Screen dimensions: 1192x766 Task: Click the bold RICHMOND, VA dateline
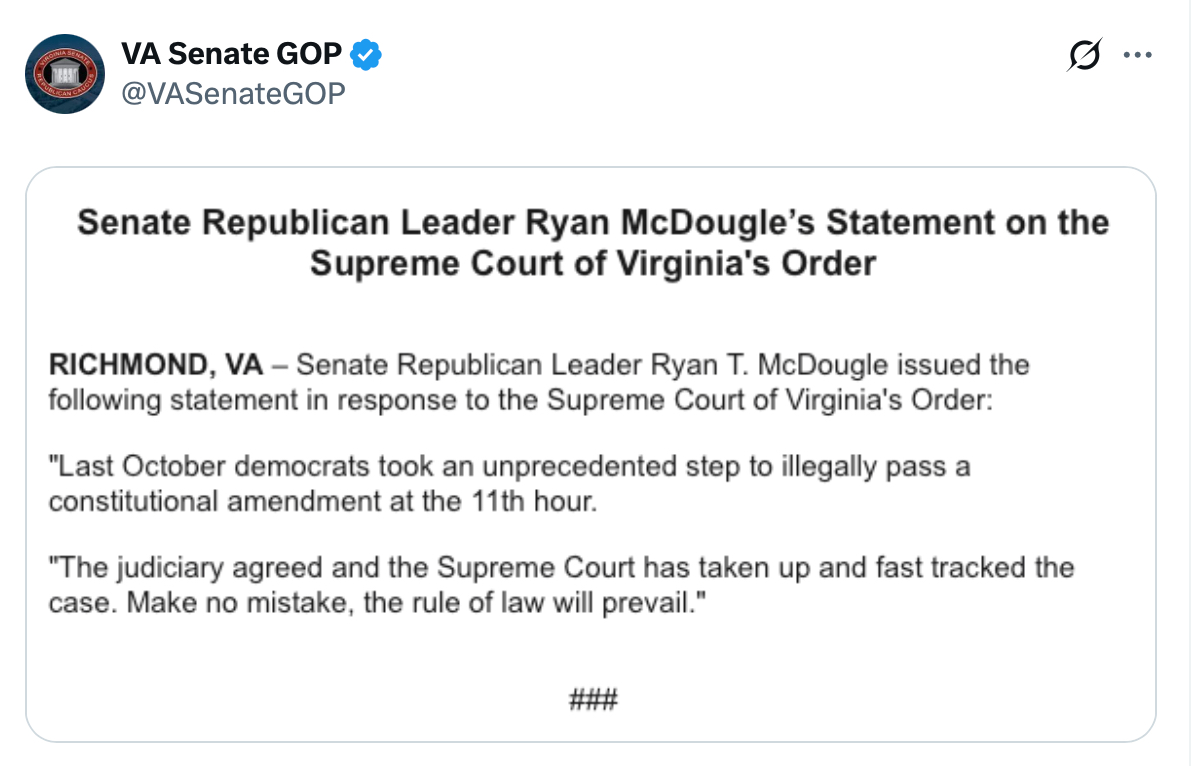point(156,364)
